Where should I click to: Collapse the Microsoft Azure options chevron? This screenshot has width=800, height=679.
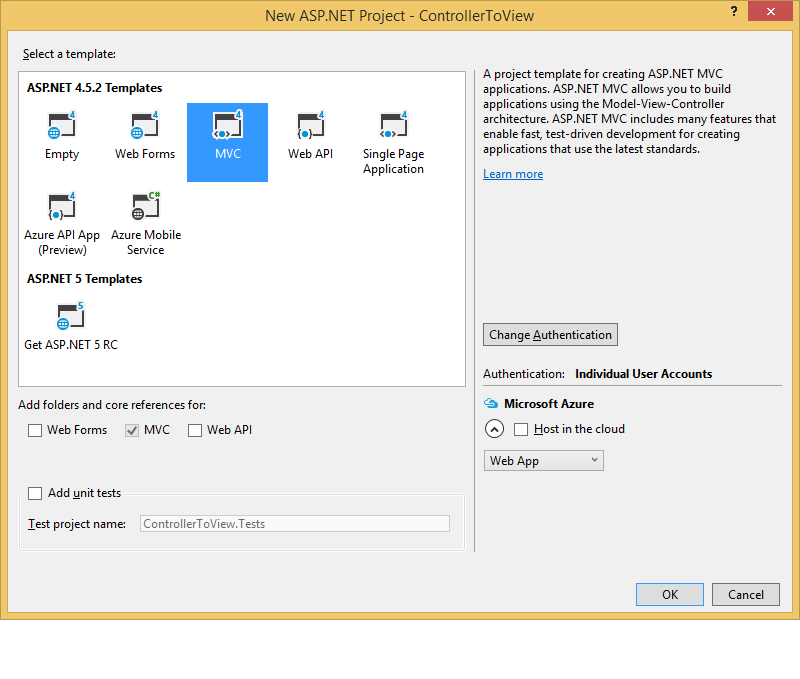[494, 429]
